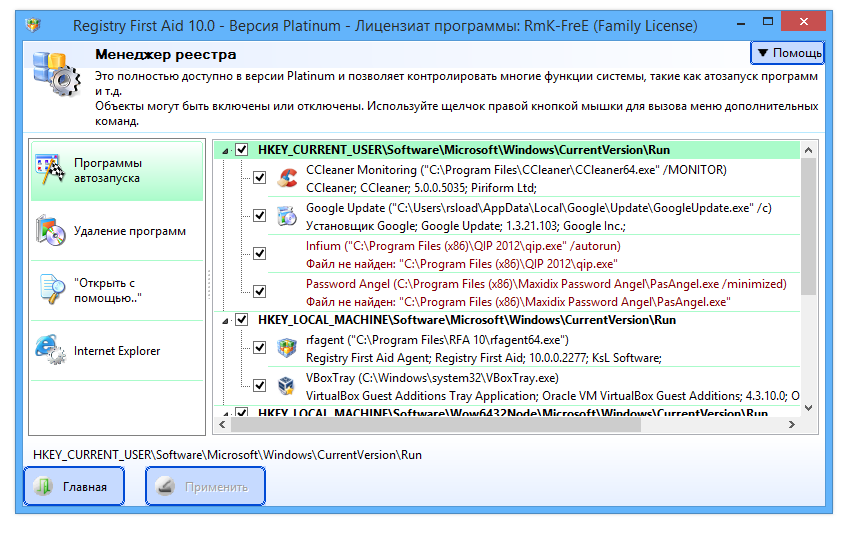Uncheck the VBoxTray startup entry

tap(260, 385)
